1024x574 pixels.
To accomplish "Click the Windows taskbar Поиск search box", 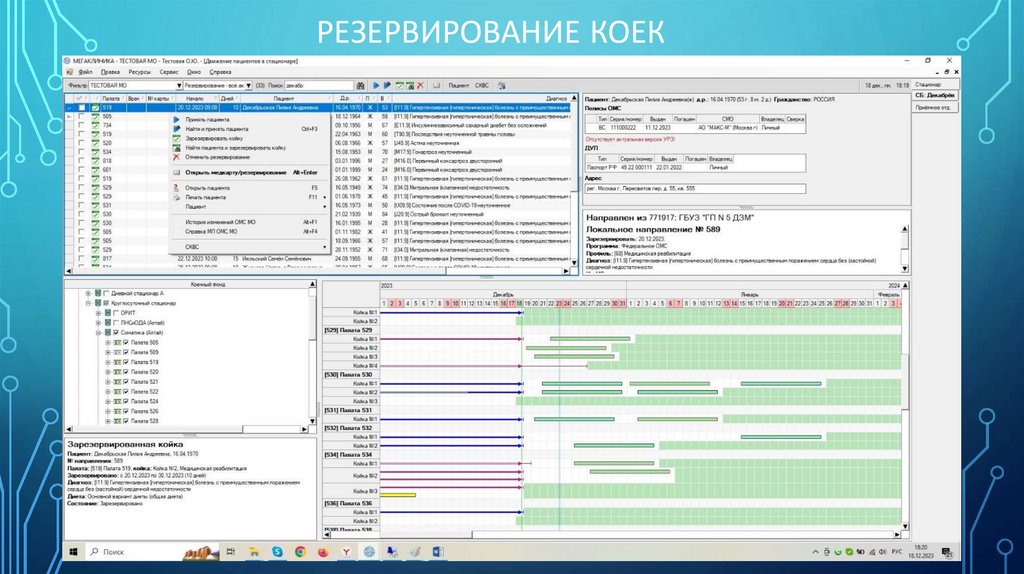I will coord(152,552).
